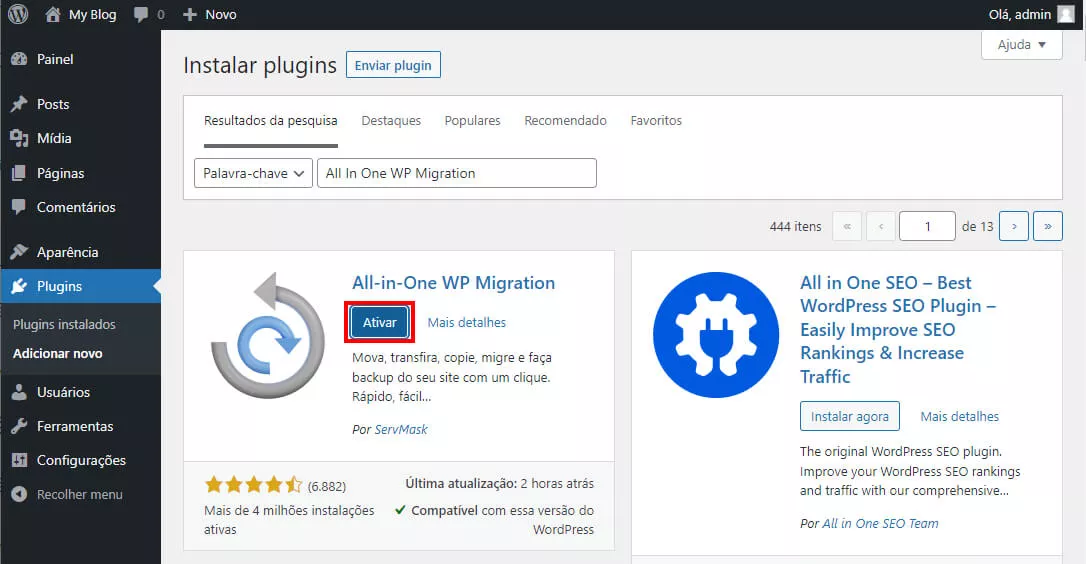1086x564 pixels.
Task: Click the WordPress logo icon
Action: (x=18, y=14)
